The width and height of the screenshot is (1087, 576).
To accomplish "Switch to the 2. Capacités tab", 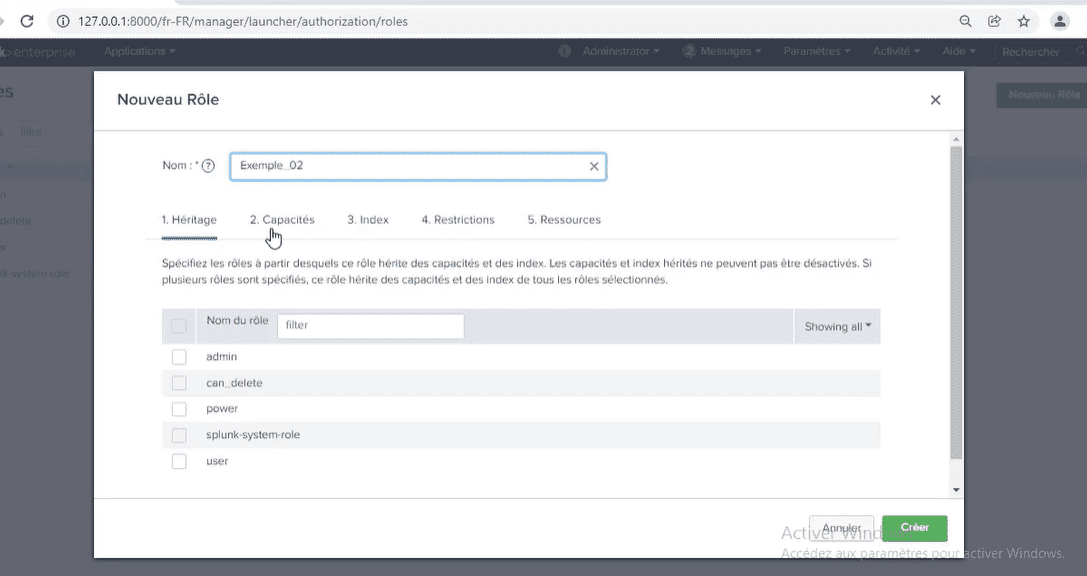I will pos(282,220).
